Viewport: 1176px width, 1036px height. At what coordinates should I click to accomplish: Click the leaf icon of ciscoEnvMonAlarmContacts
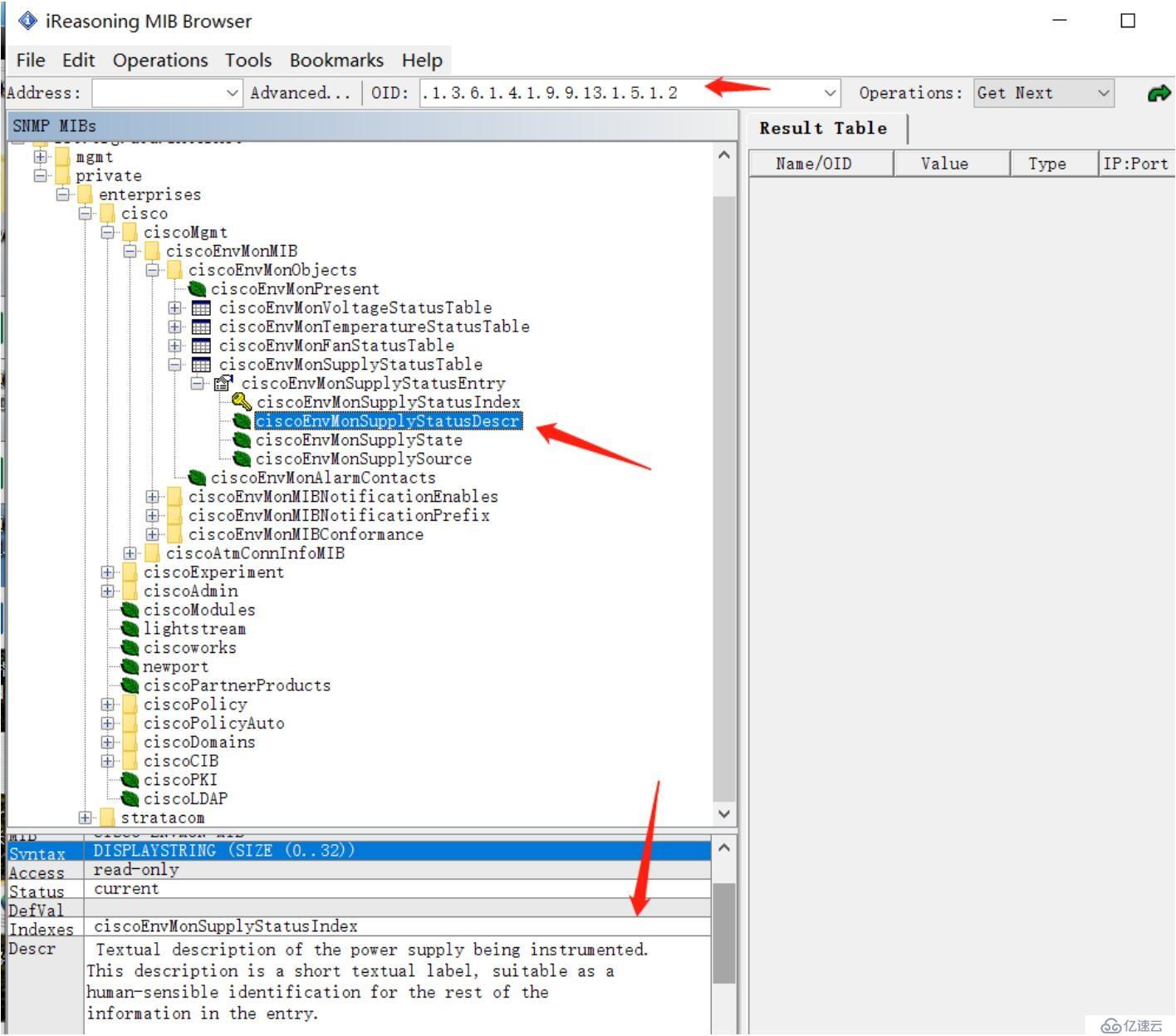(197, 478)
